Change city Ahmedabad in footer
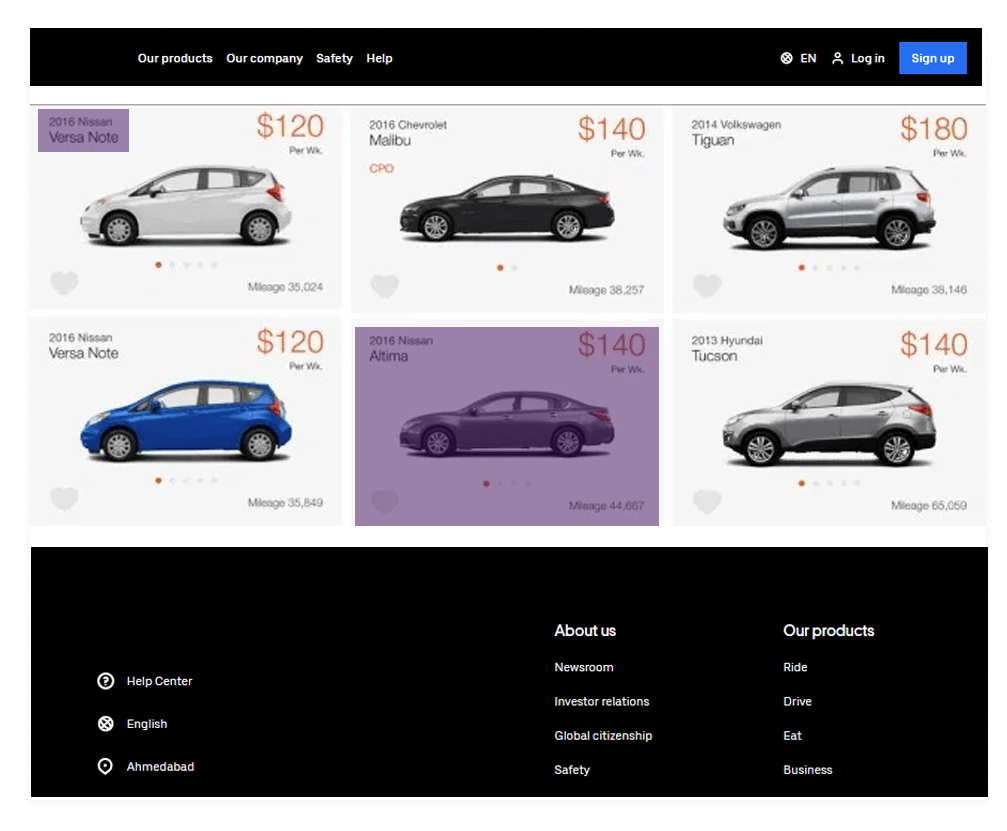Image resolution: width=1007 pixels, height=831 pixels. [160, 766]
